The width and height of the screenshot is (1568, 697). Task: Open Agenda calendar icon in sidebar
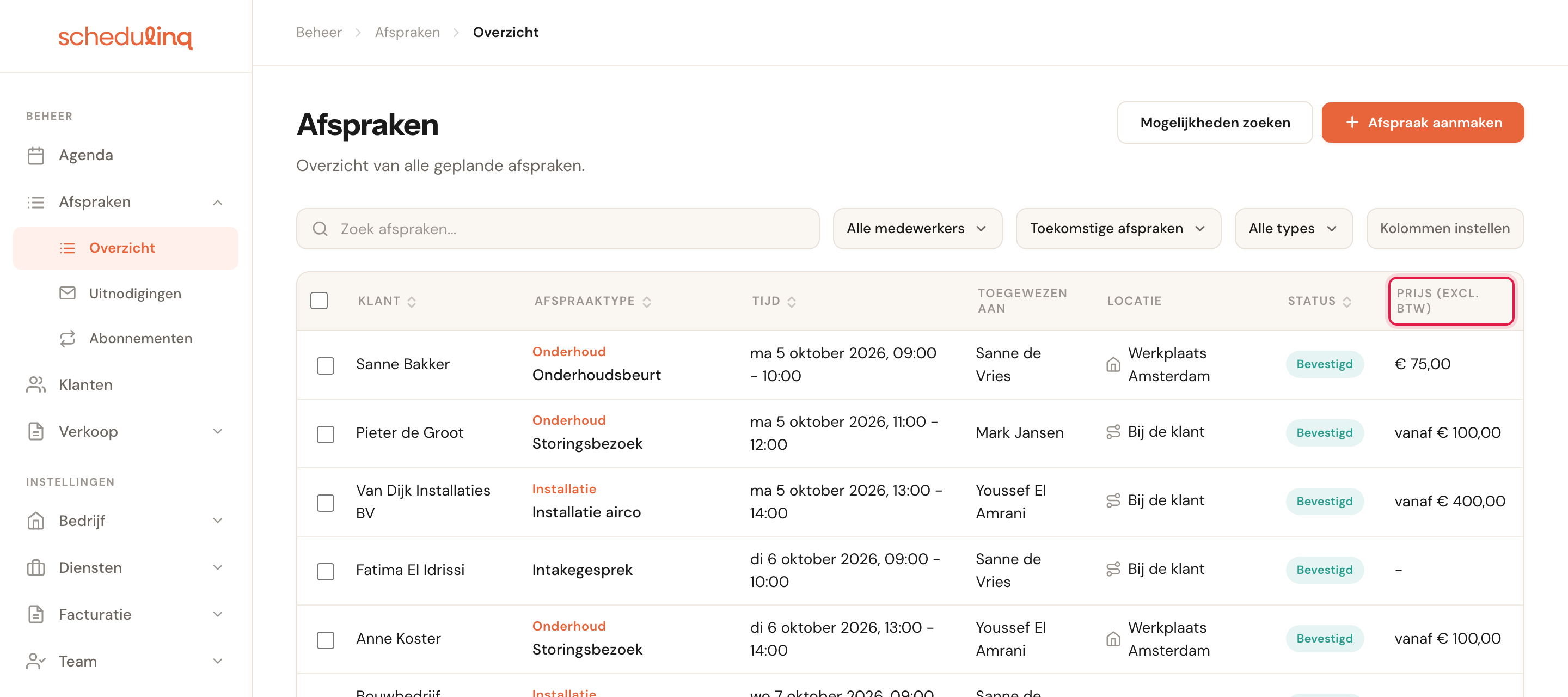36,156
